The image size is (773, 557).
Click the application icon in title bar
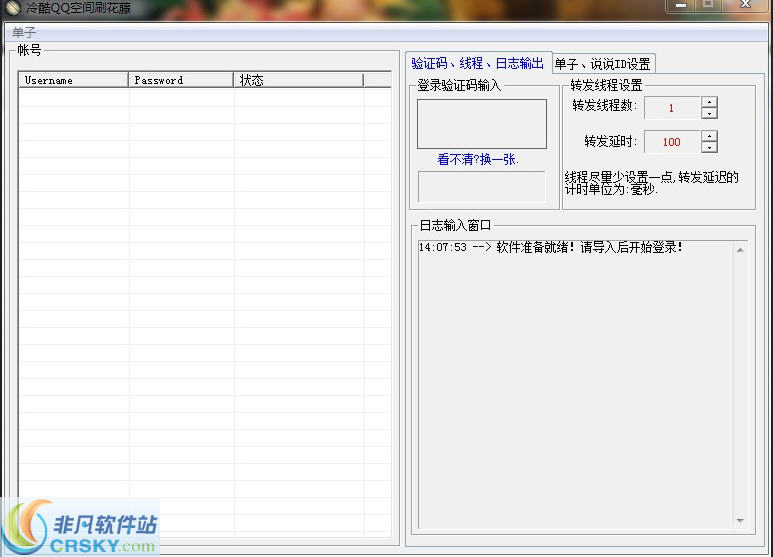click(13, 8)
